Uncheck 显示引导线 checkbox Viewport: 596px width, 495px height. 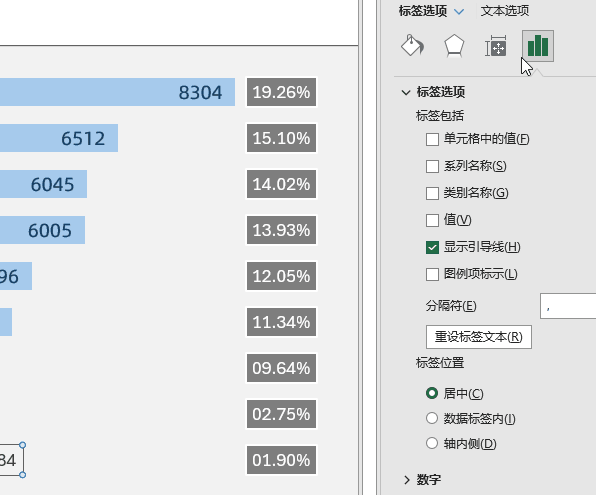pos(432,247)
